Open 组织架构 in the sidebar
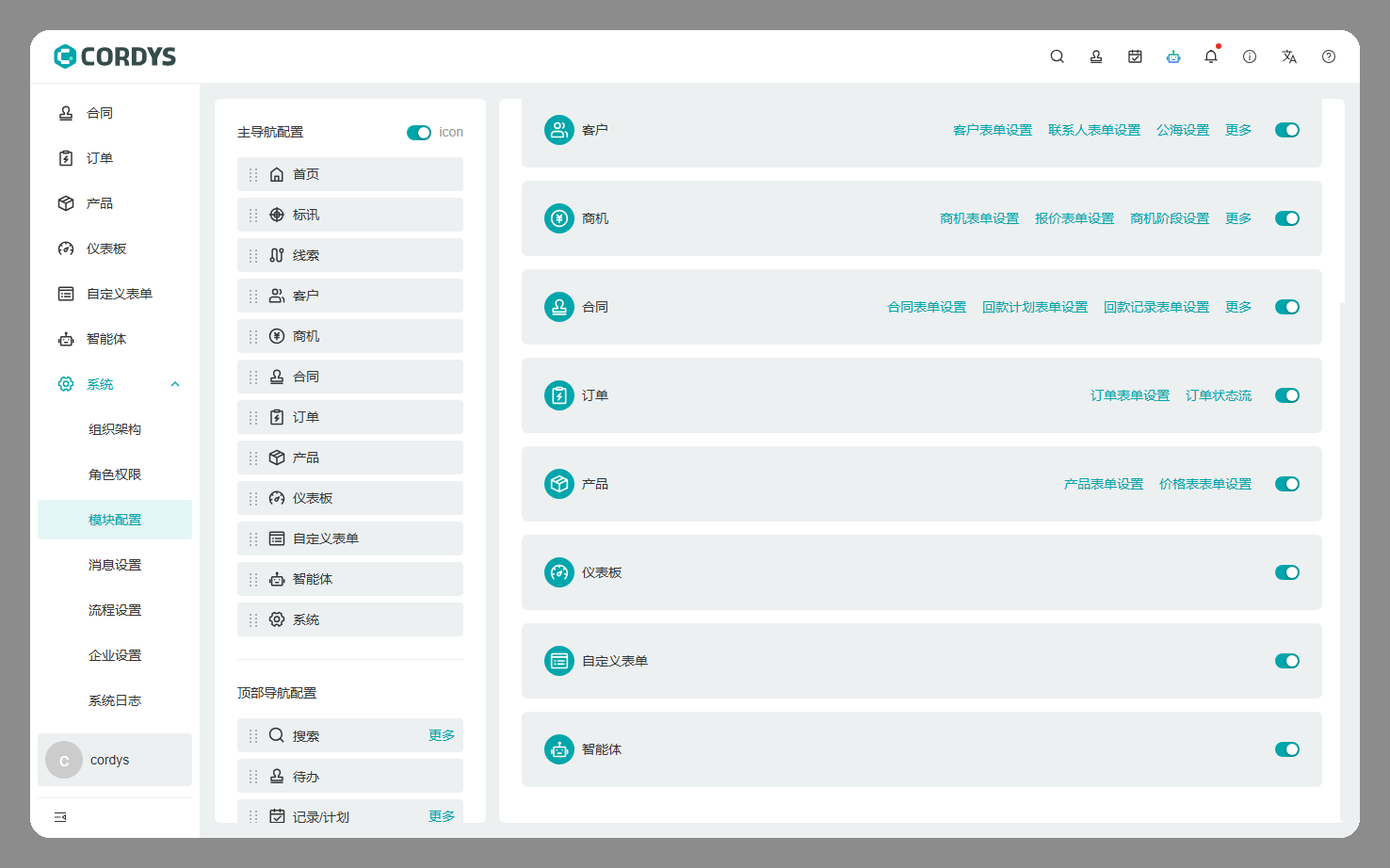 [115, 429]
